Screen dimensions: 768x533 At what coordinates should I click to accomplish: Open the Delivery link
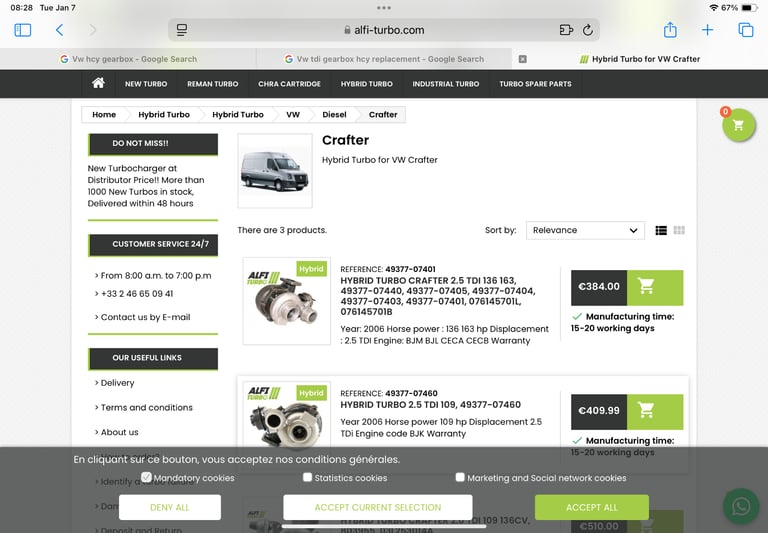[x=117, y=383]
